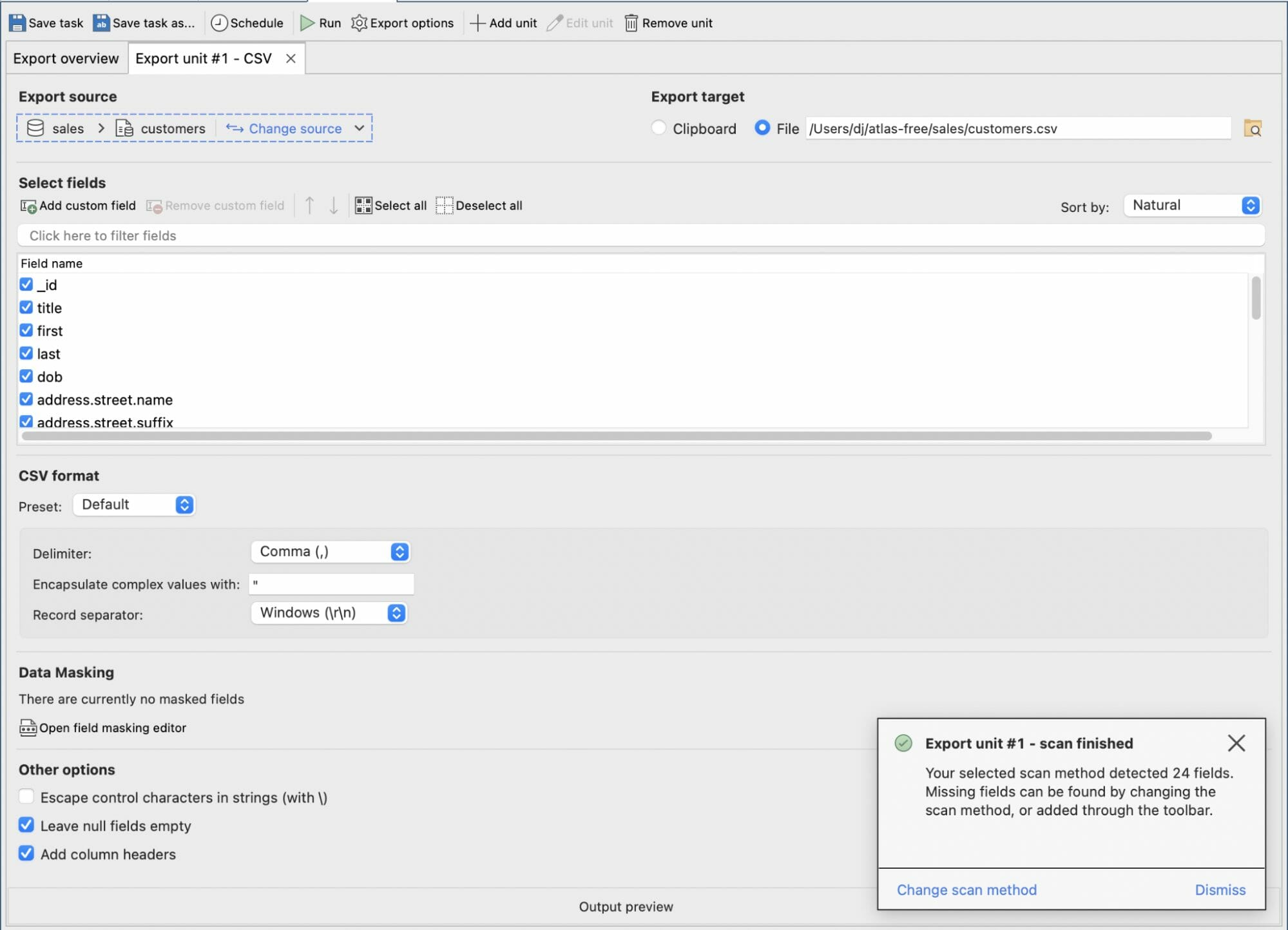Screen dimensions: 1288x930
Task: Click the Change scan method link
Action: [966, 889]
